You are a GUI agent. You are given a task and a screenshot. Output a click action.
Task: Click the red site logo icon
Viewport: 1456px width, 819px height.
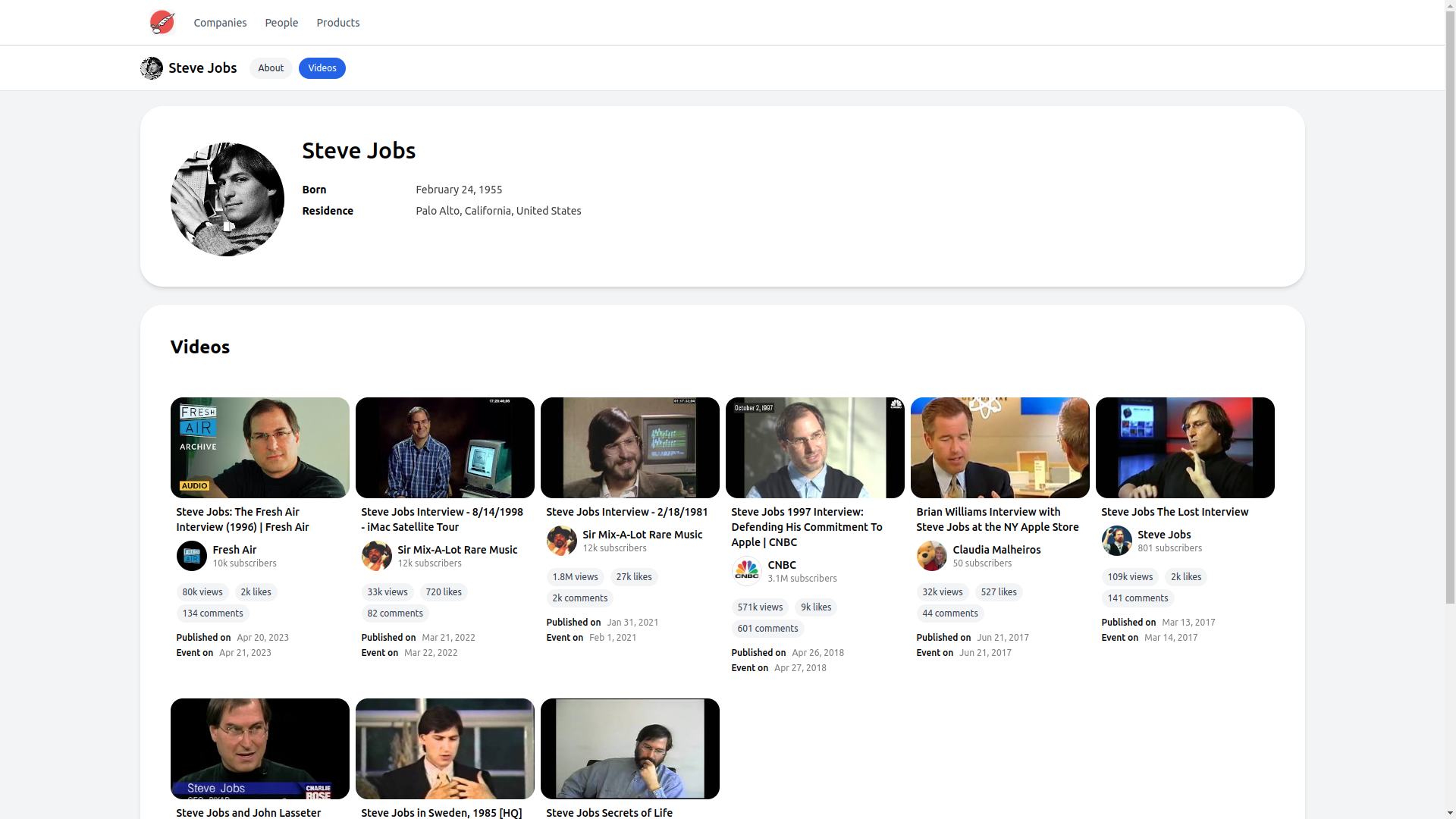click(x=162, y=22)
